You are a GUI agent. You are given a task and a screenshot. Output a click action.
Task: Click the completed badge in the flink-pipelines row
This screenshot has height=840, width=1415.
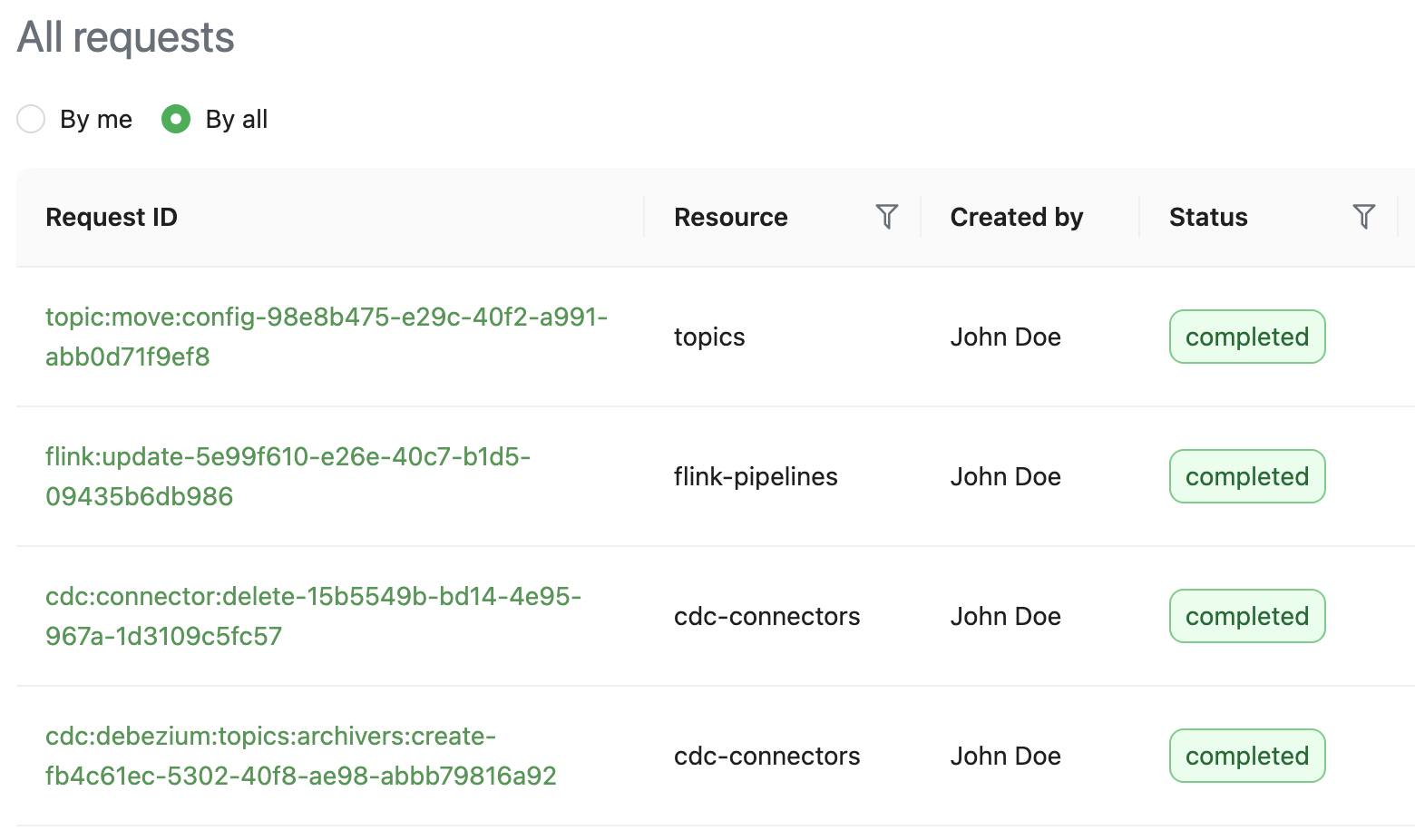coord(1247,476)
